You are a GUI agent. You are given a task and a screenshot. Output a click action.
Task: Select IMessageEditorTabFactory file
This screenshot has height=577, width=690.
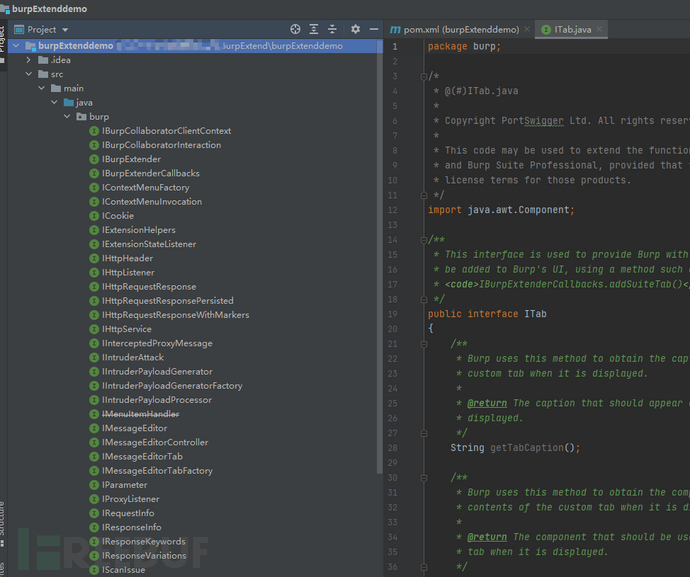tap(157, 470)
